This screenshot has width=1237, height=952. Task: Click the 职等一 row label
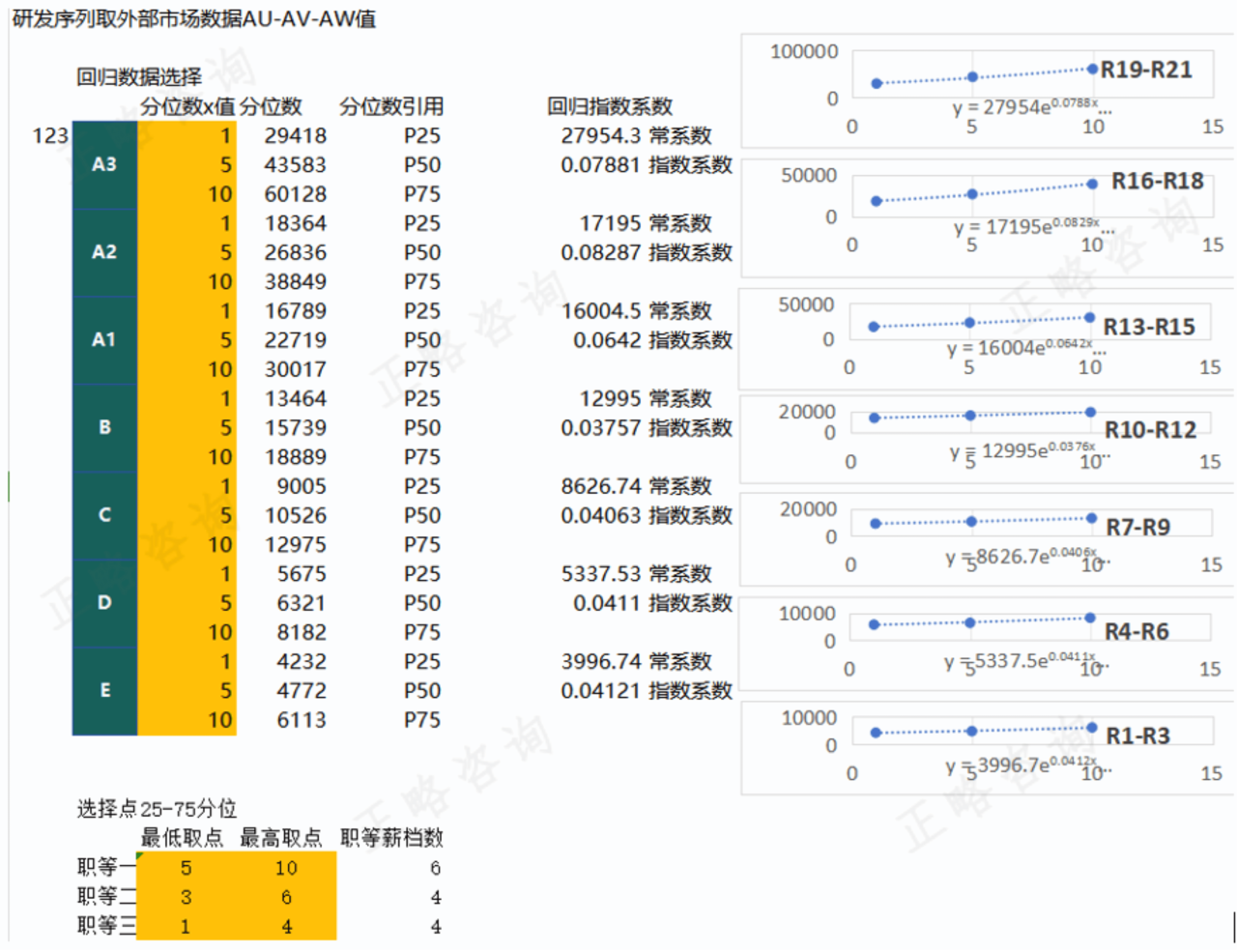coord(106,868)
